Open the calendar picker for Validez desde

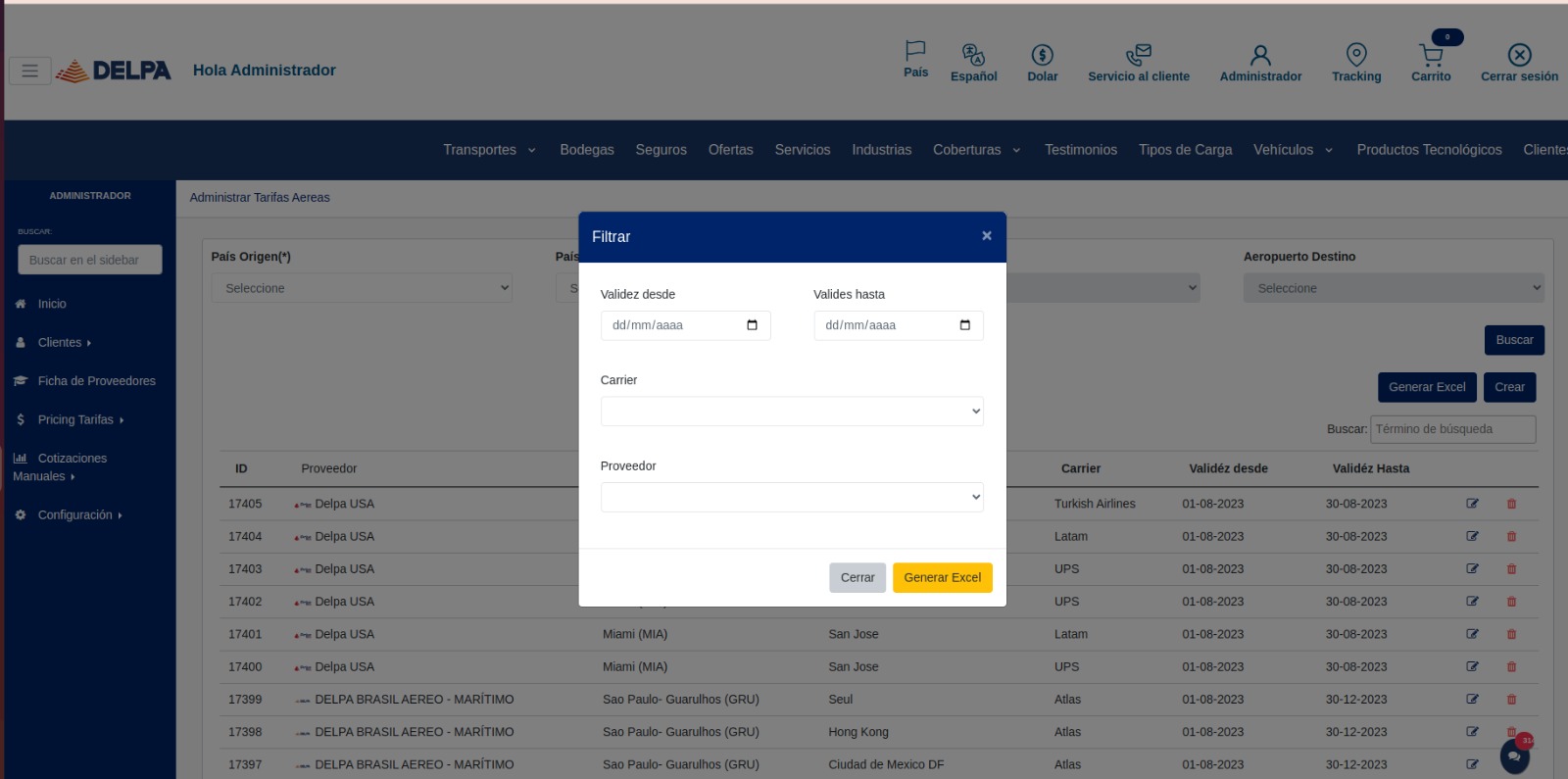coord(752,325)
